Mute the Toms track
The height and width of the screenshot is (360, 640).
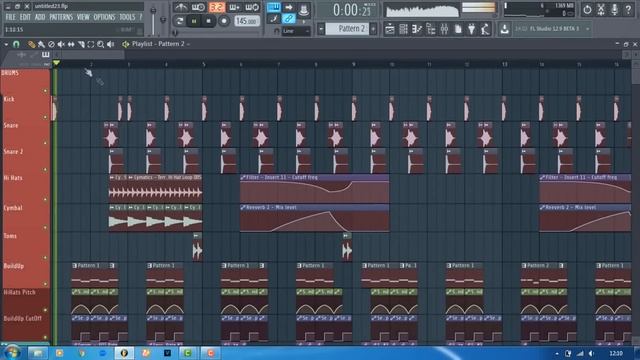(45, 258)
